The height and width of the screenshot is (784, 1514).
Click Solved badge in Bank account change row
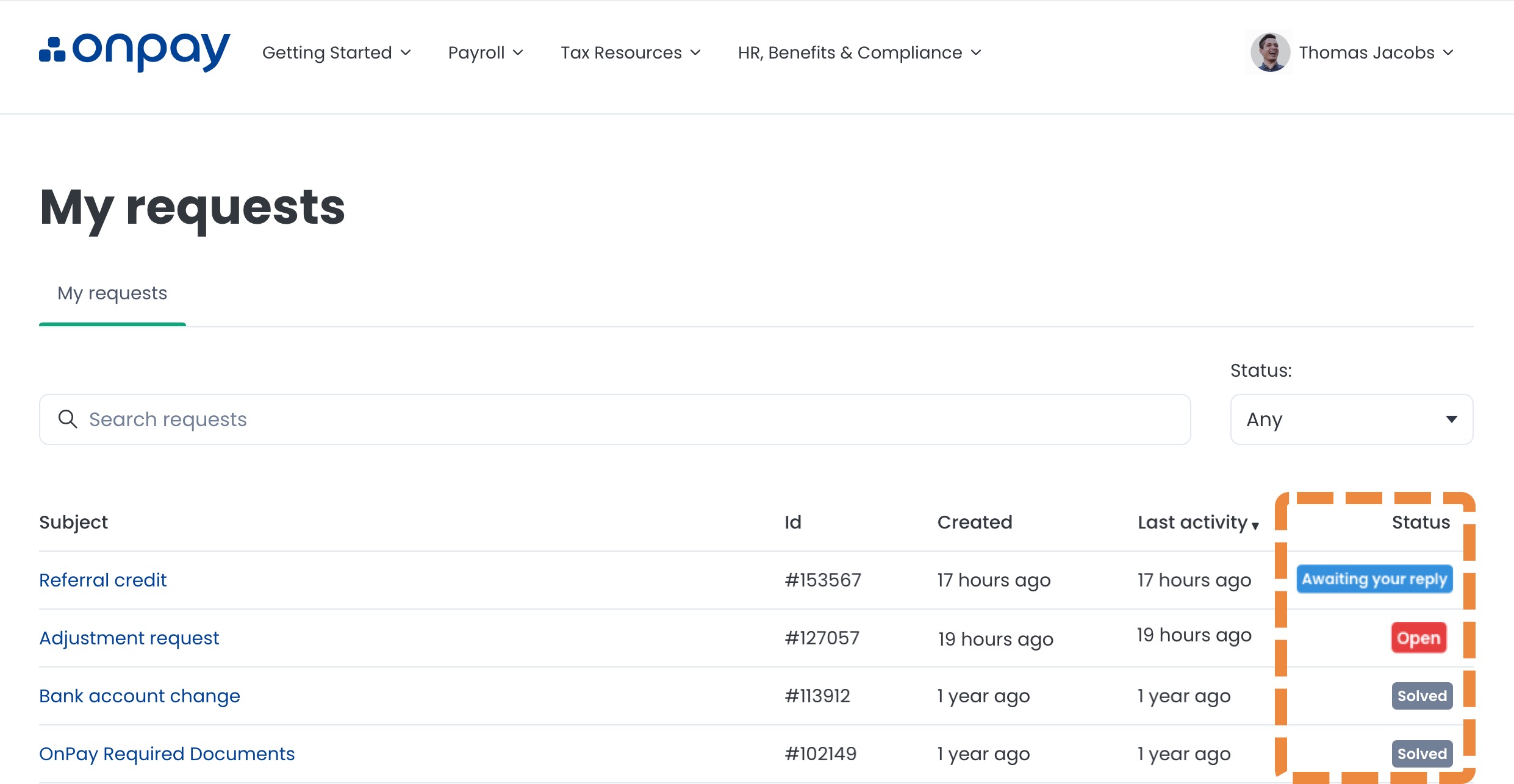(1422, 696)
